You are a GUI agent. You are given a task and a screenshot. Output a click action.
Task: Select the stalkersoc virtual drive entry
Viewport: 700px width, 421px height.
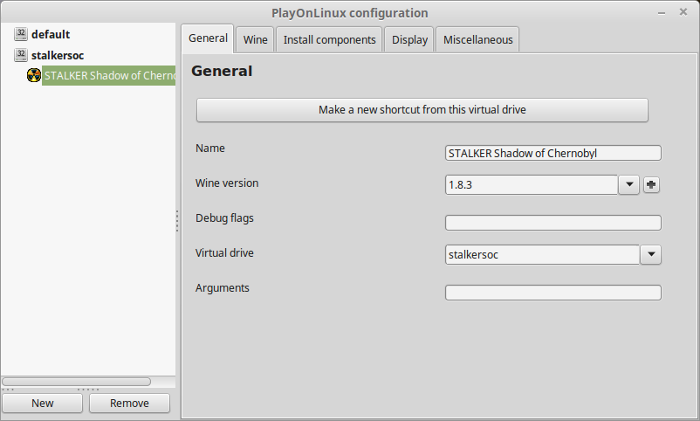coord(58,55)
